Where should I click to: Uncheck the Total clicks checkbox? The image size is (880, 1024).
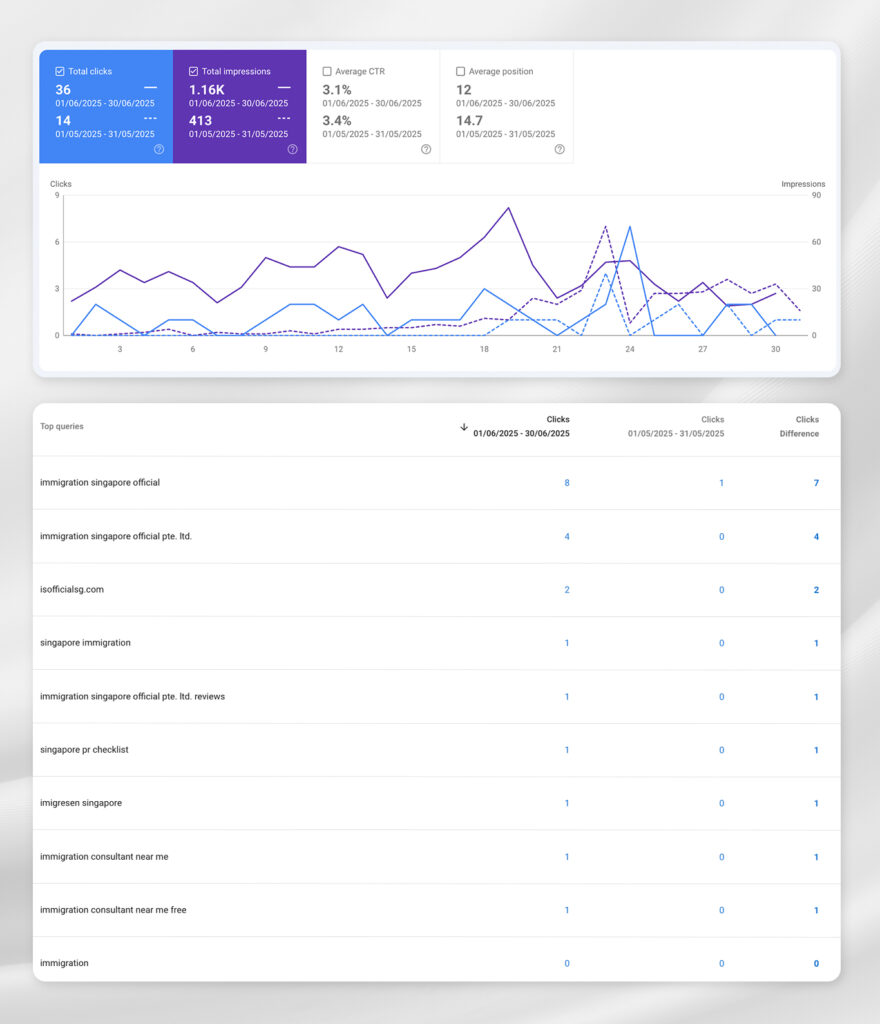coord(60,72)
